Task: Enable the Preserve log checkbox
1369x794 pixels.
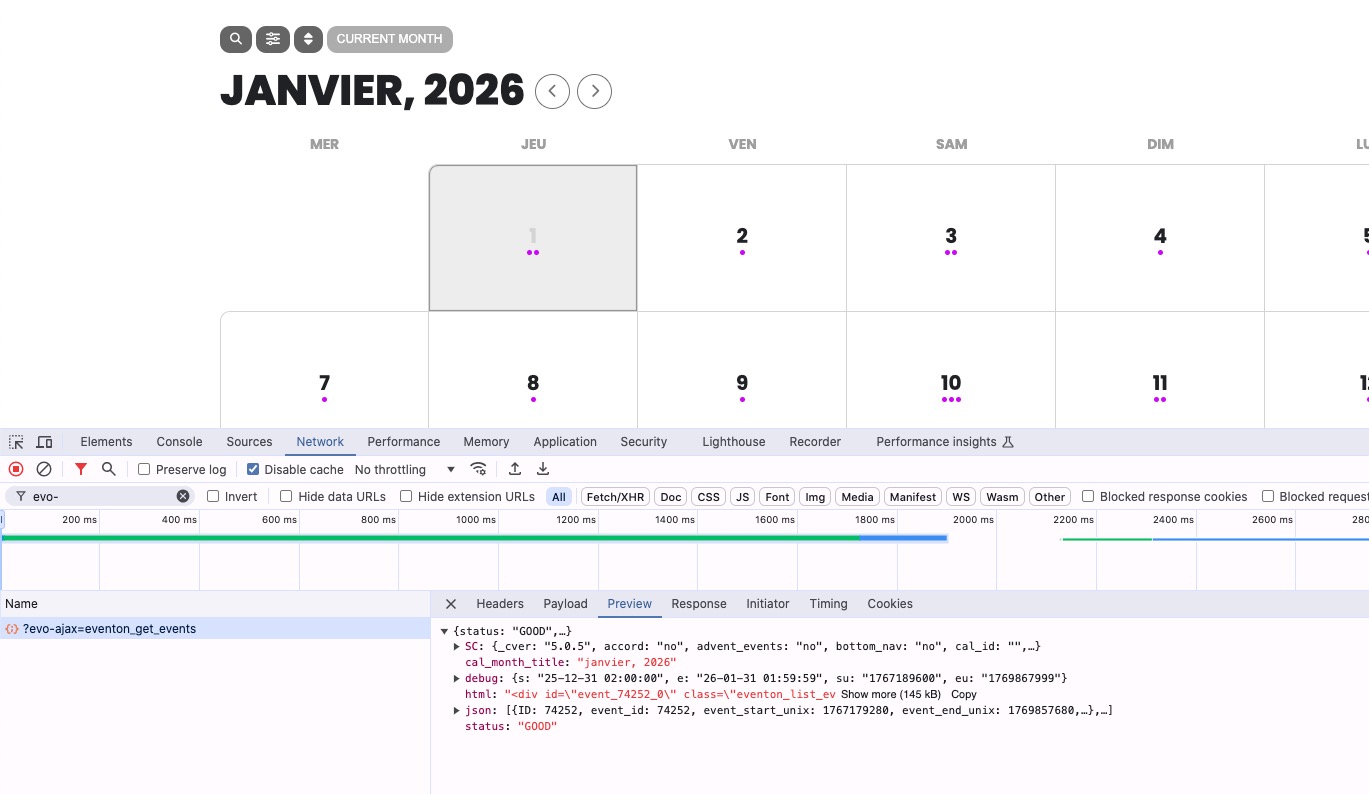Action: (144, 469)
